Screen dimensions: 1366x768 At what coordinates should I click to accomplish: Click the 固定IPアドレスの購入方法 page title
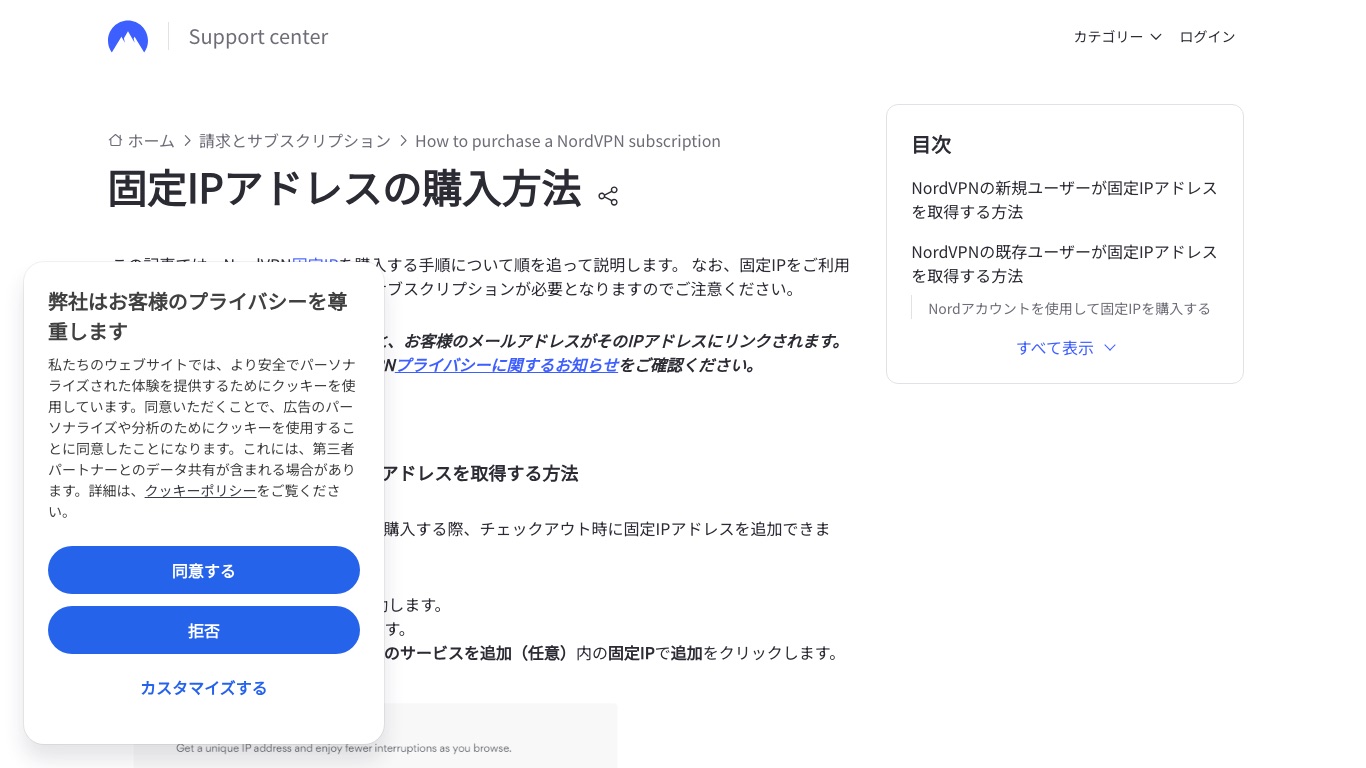tap(345, 189)
